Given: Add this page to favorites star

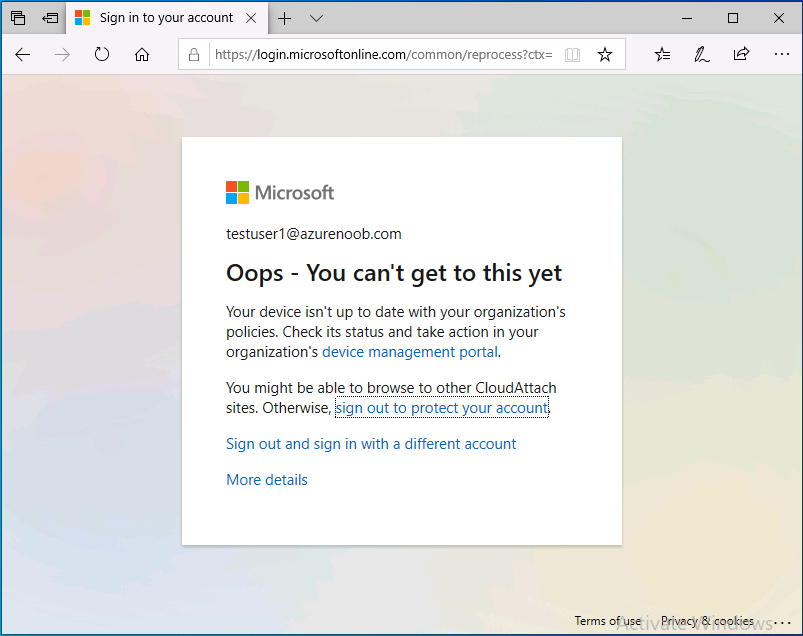Looking at the screenshot, I should point(605,54).
